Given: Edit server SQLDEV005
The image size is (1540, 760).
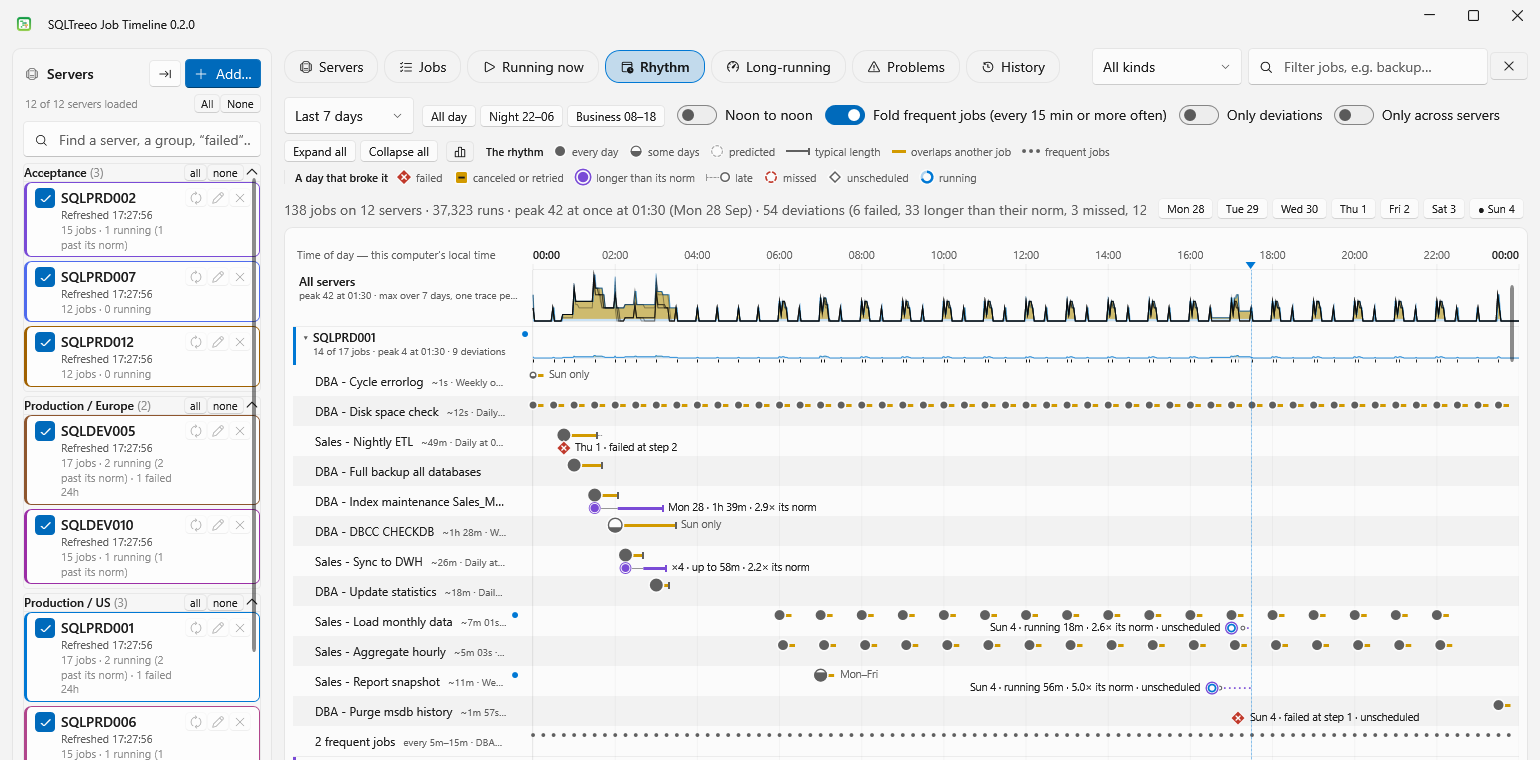Looking at the screenshot, I should pyautogui.click(x=218, y=431).
